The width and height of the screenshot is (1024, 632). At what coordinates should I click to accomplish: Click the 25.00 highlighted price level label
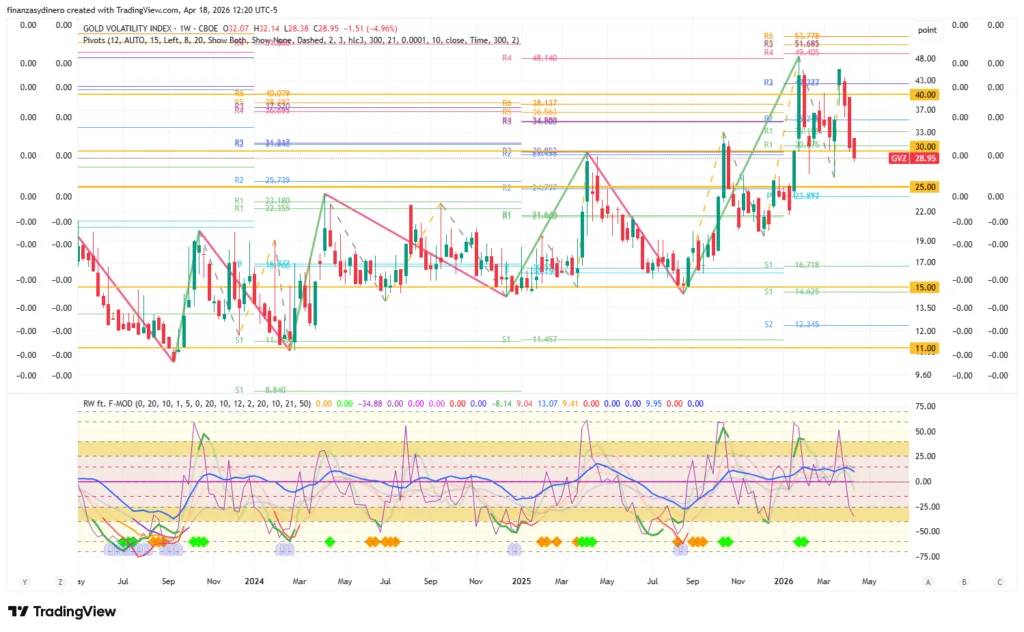pos(924,187)
